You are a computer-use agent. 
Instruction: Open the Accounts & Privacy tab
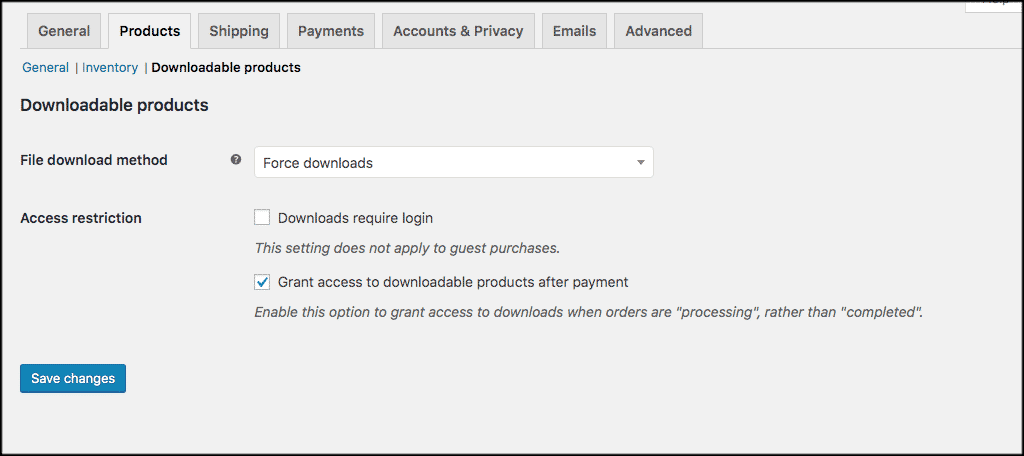(x=458, y=31)
